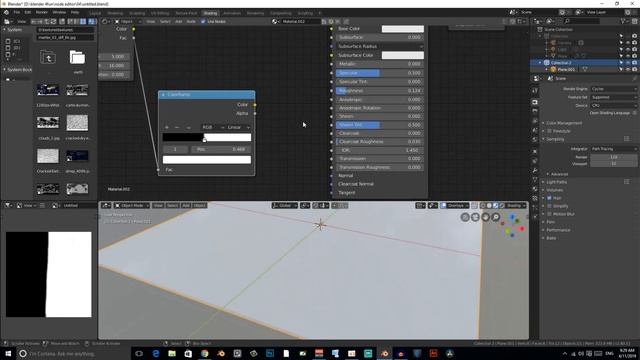
Task: Open the Feature Set dropdown
Action: [x=613, y=97]
